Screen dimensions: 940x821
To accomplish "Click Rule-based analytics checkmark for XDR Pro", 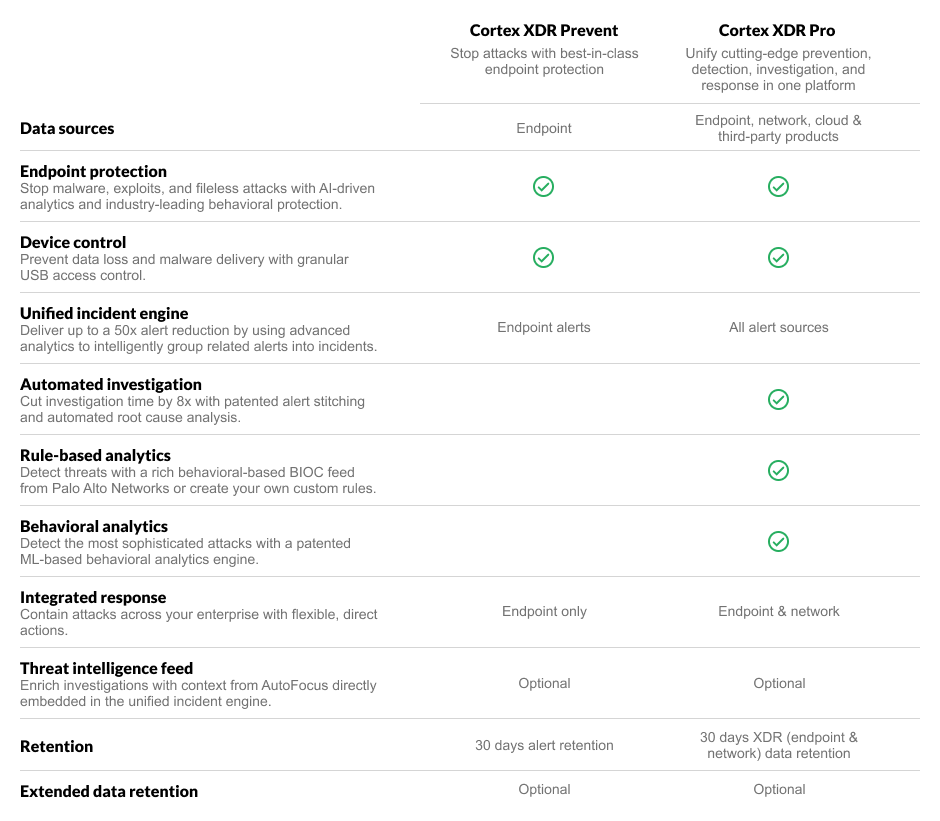I will [778, 471].
